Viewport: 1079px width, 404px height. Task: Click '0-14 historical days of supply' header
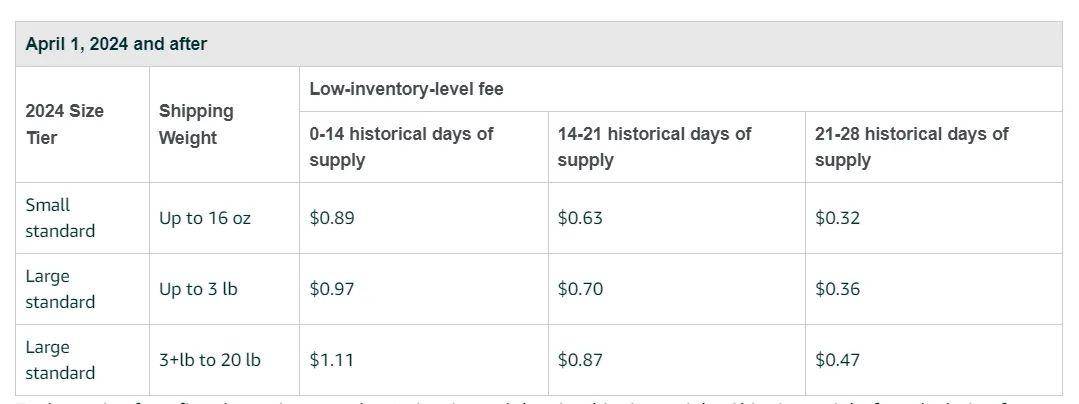click(401, 147)
